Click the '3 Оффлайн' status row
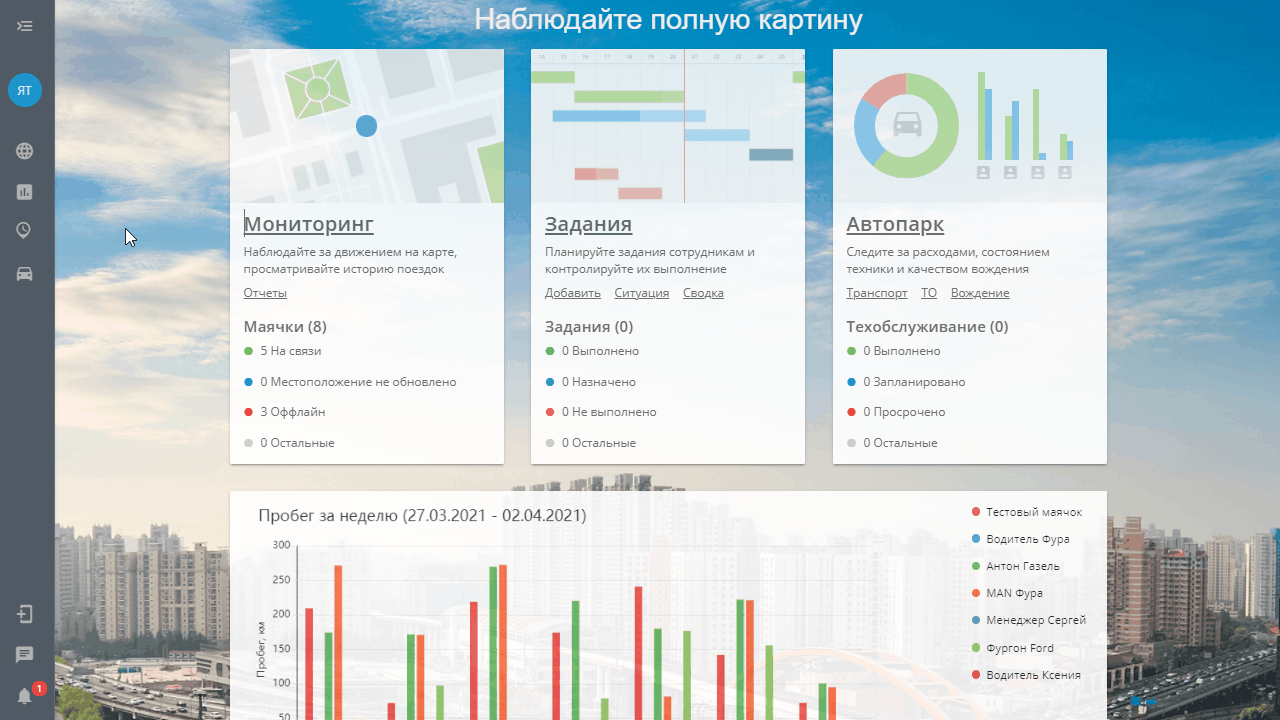The height and width of the screenshot is (720, 1280). 285,412
